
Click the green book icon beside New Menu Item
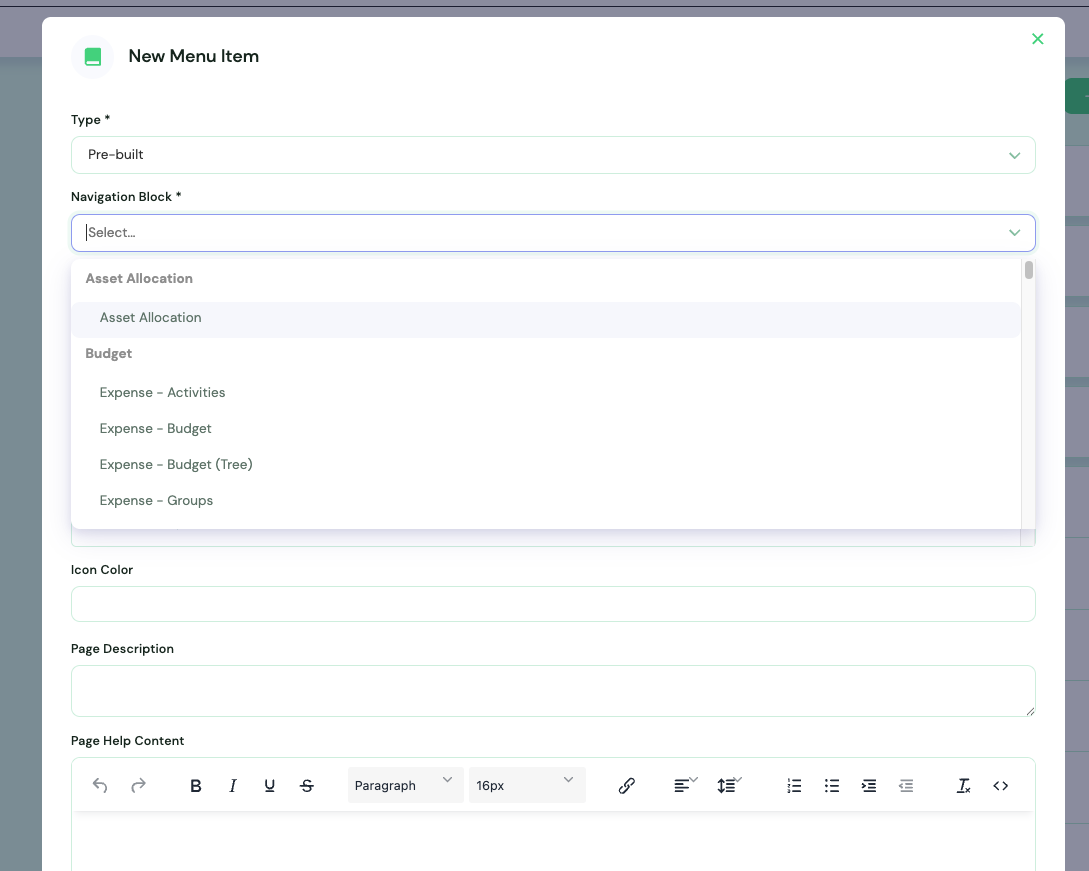point(92,56)
